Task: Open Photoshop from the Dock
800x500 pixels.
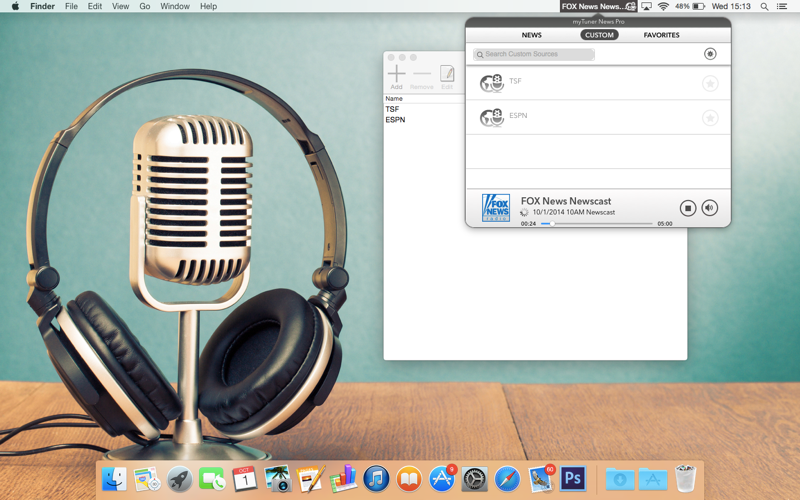Action: [573, 479]
